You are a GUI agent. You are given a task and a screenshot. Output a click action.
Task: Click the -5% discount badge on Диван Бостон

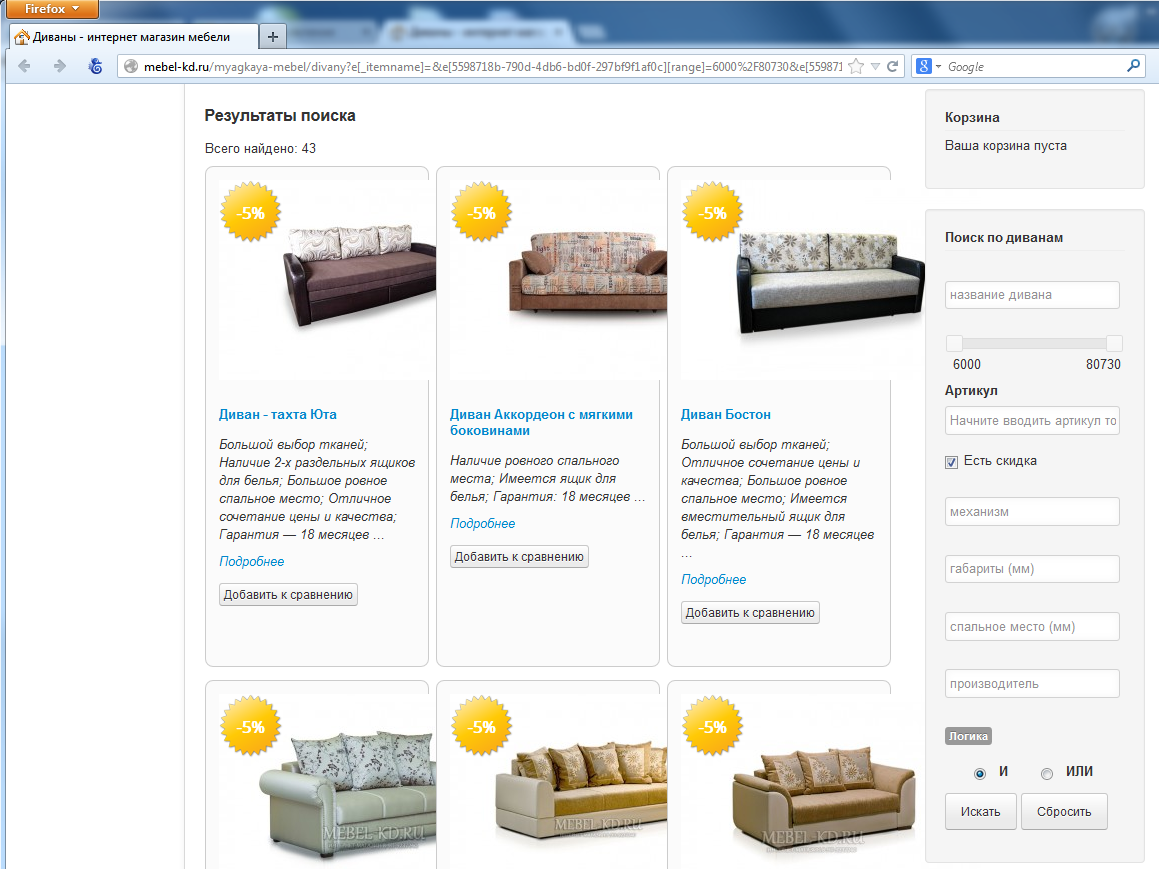(713, 213)
